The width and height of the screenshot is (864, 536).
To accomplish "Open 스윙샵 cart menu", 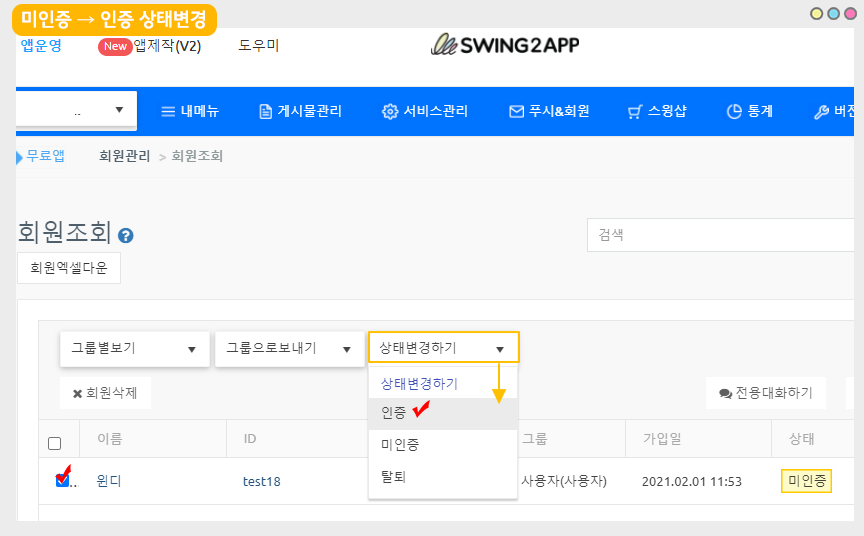I will [657, 111].
